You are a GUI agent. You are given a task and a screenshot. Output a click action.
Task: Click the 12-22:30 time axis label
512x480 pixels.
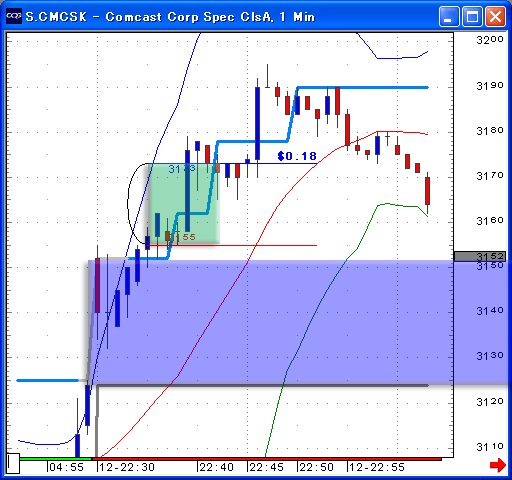(127, 467)
